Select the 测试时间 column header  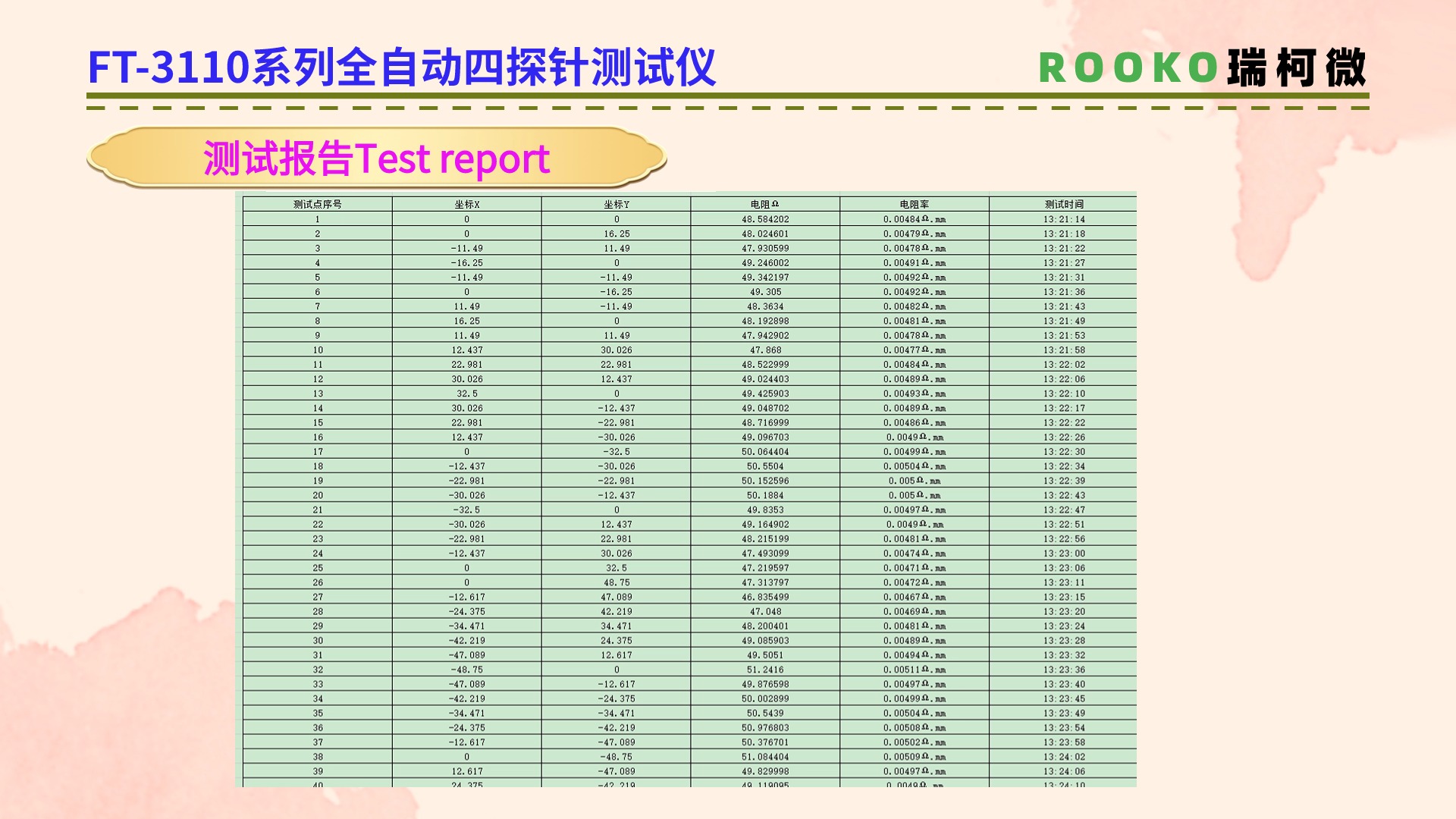(1064, 205)
